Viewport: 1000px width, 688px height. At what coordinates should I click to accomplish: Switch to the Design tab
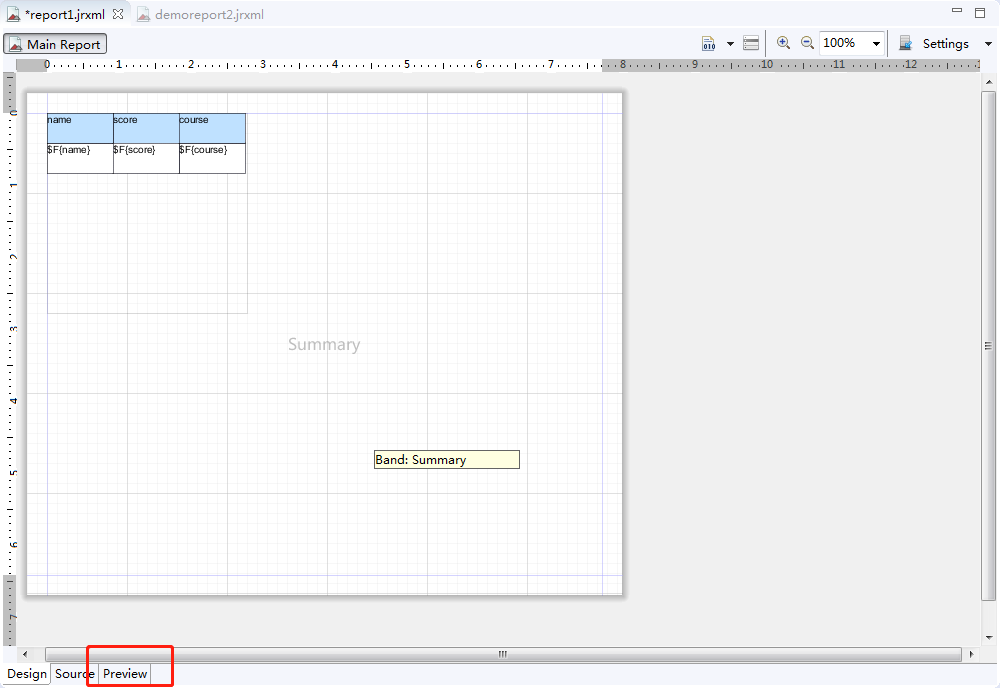click(26, 673)
